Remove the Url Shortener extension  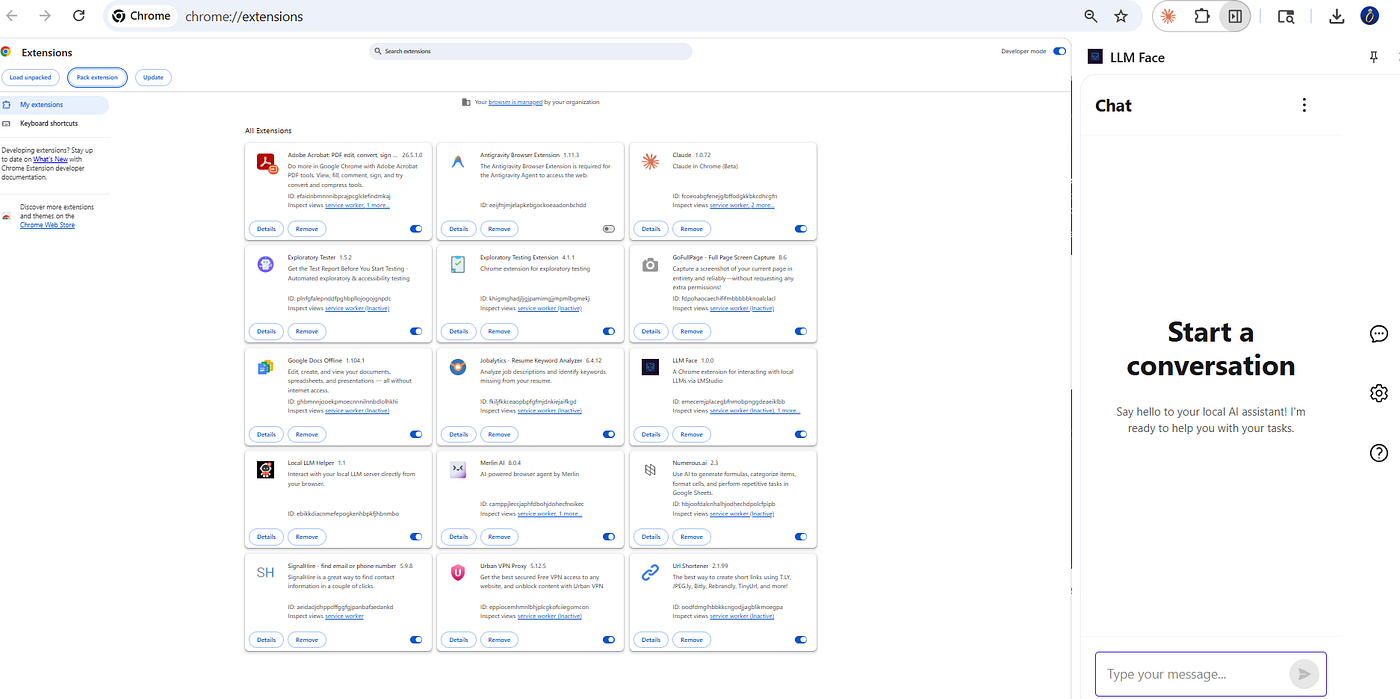coord(691,640)
